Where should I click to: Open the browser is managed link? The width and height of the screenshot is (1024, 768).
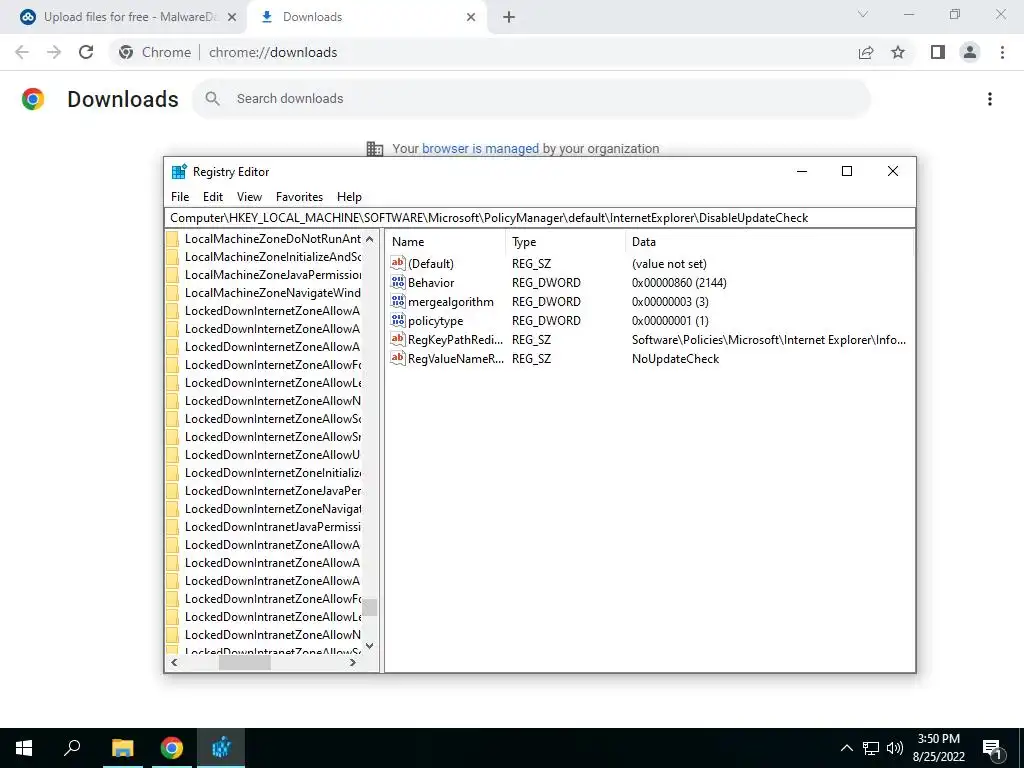(x=480, y=148)
